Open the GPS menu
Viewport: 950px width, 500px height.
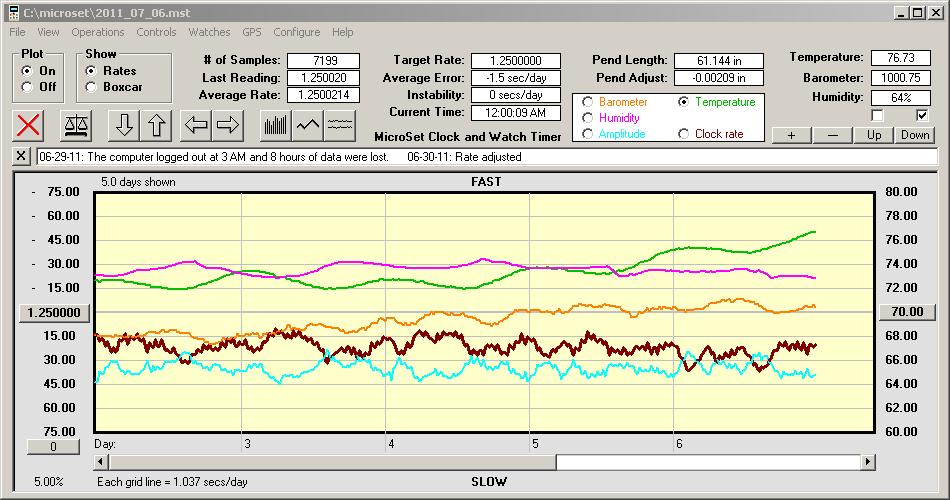coord(251,32)
